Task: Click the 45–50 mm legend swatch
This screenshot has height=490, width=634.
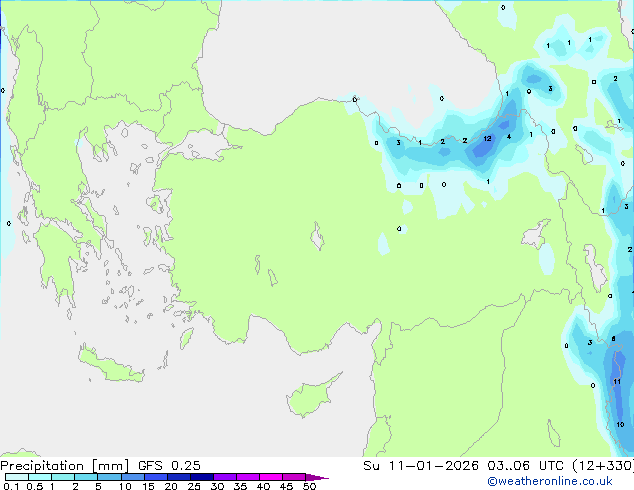Action: coord(294,477)
